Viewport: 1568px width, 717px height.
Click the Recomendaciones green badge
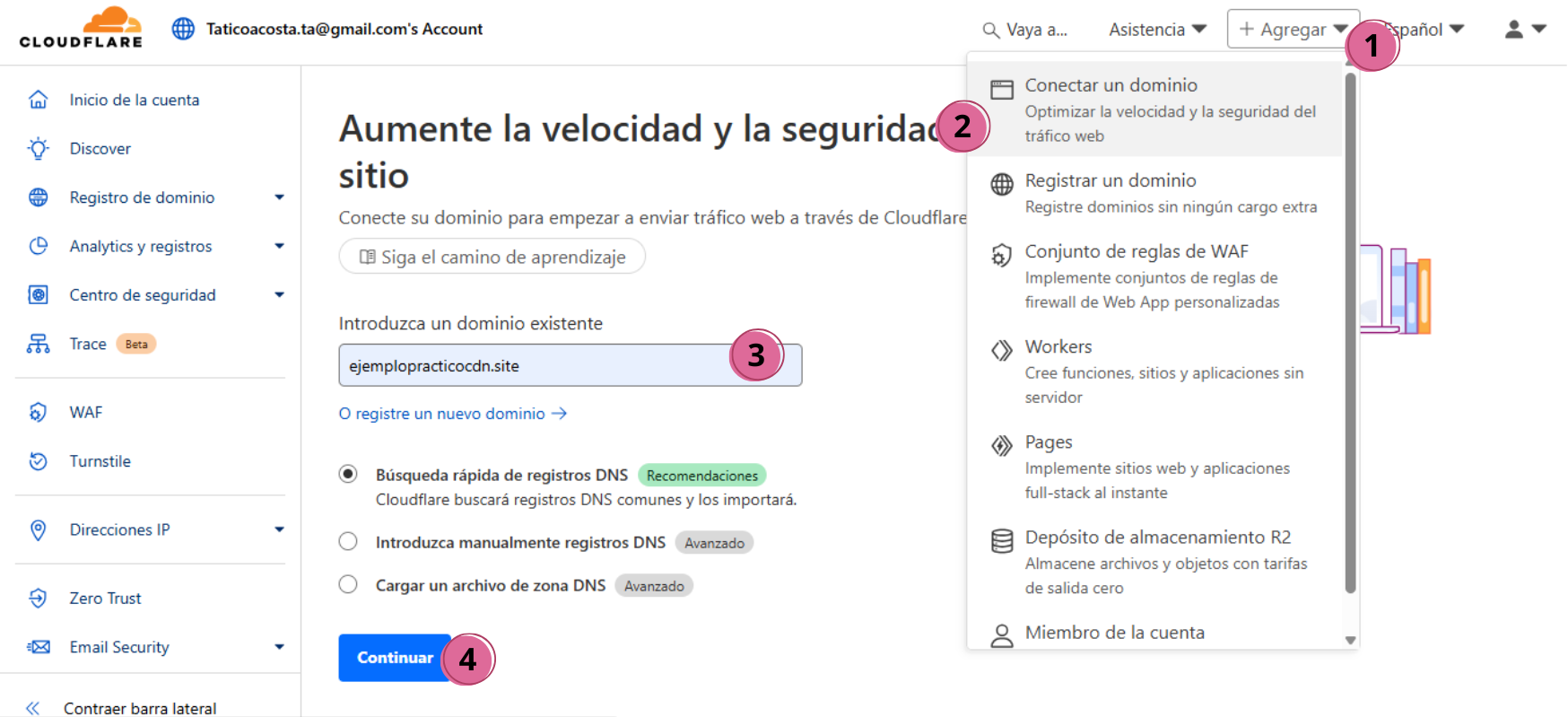[702, 475]
